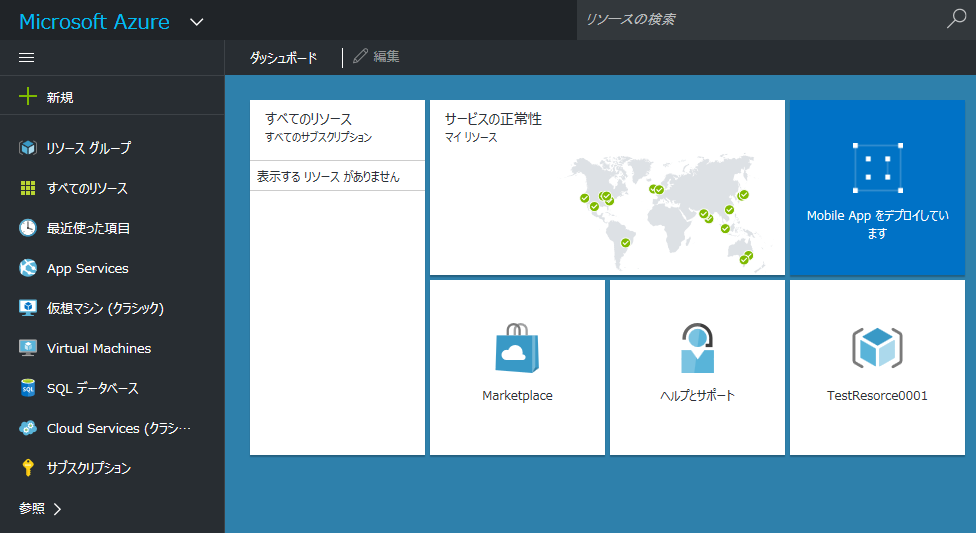Click 表示する リソース がありません message
The image size is (976, 533).
pos(328,177)
